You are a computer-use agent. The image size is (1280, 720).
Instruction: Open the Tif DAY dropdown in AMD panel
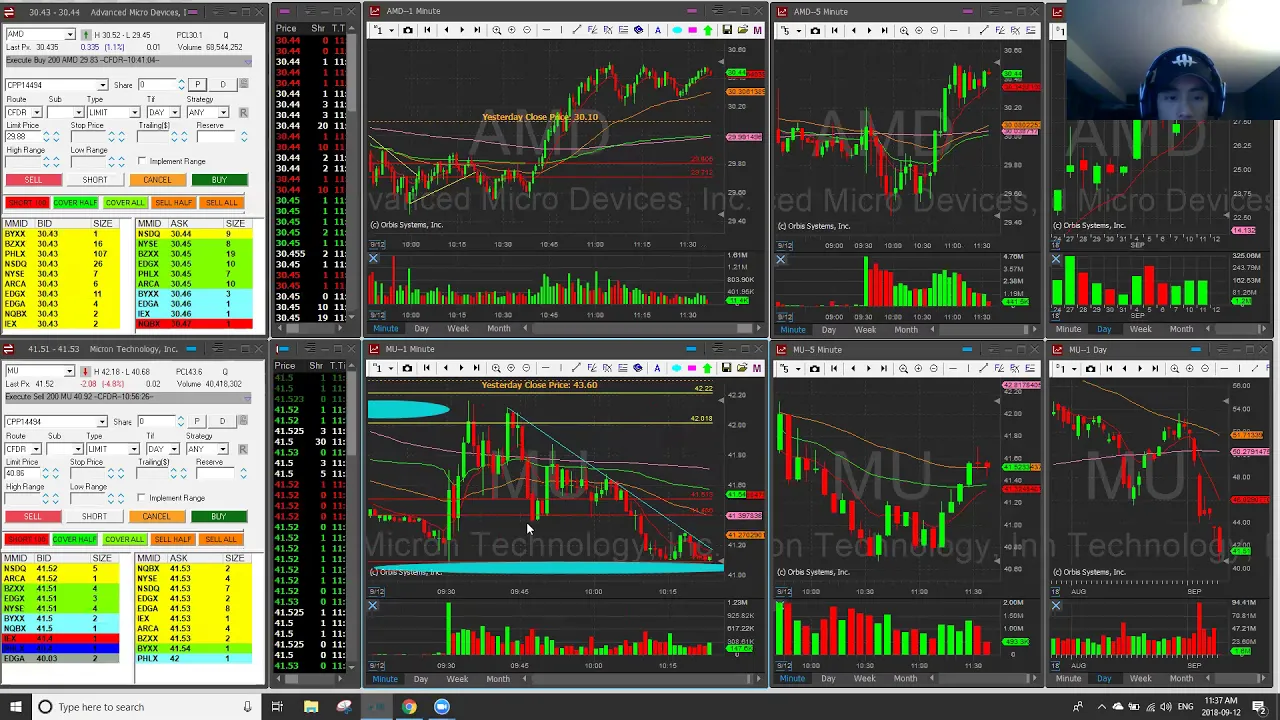pos(175,112)
